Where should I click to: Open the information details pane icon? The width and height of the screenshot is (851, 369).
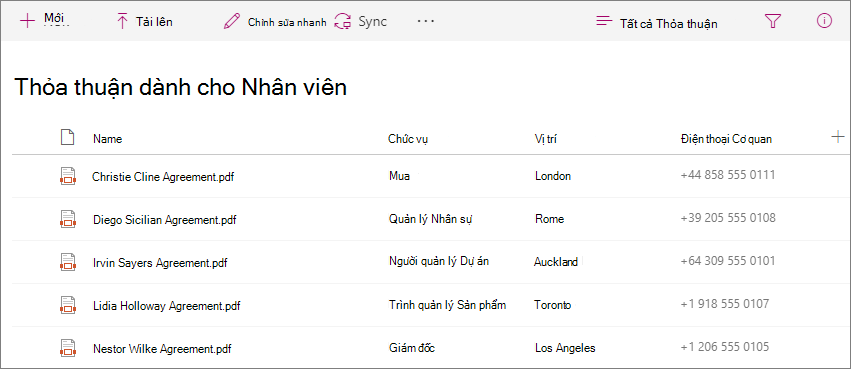(x=824, y=21)
